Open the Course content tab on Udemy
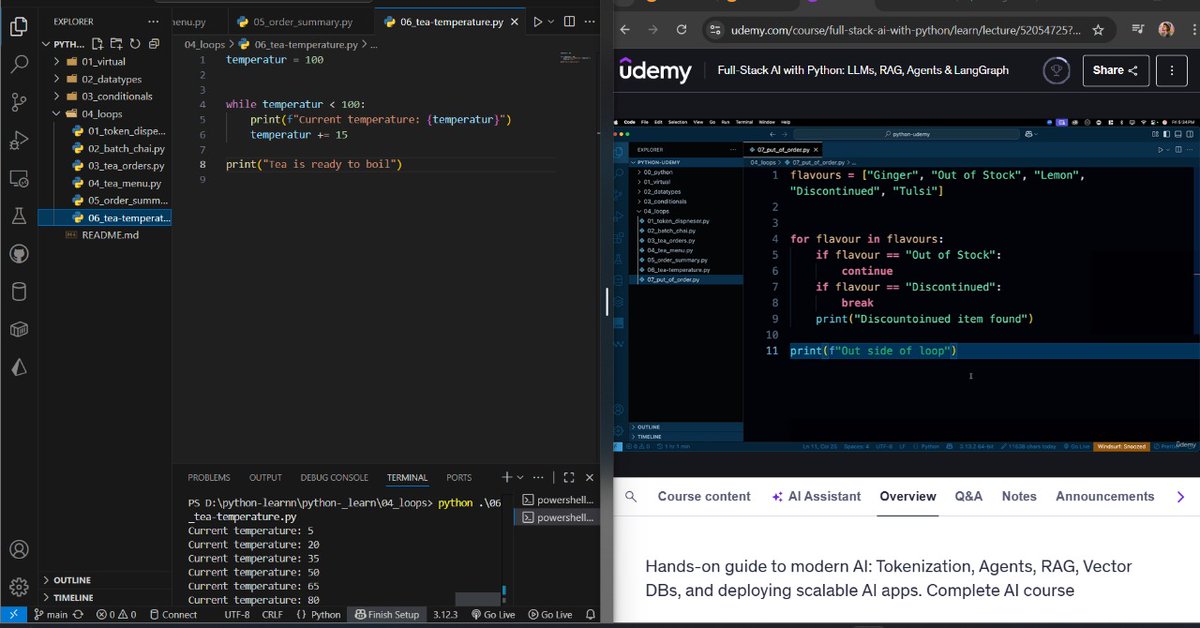Screen dimensions: 1200x628 tap(704, 496)
